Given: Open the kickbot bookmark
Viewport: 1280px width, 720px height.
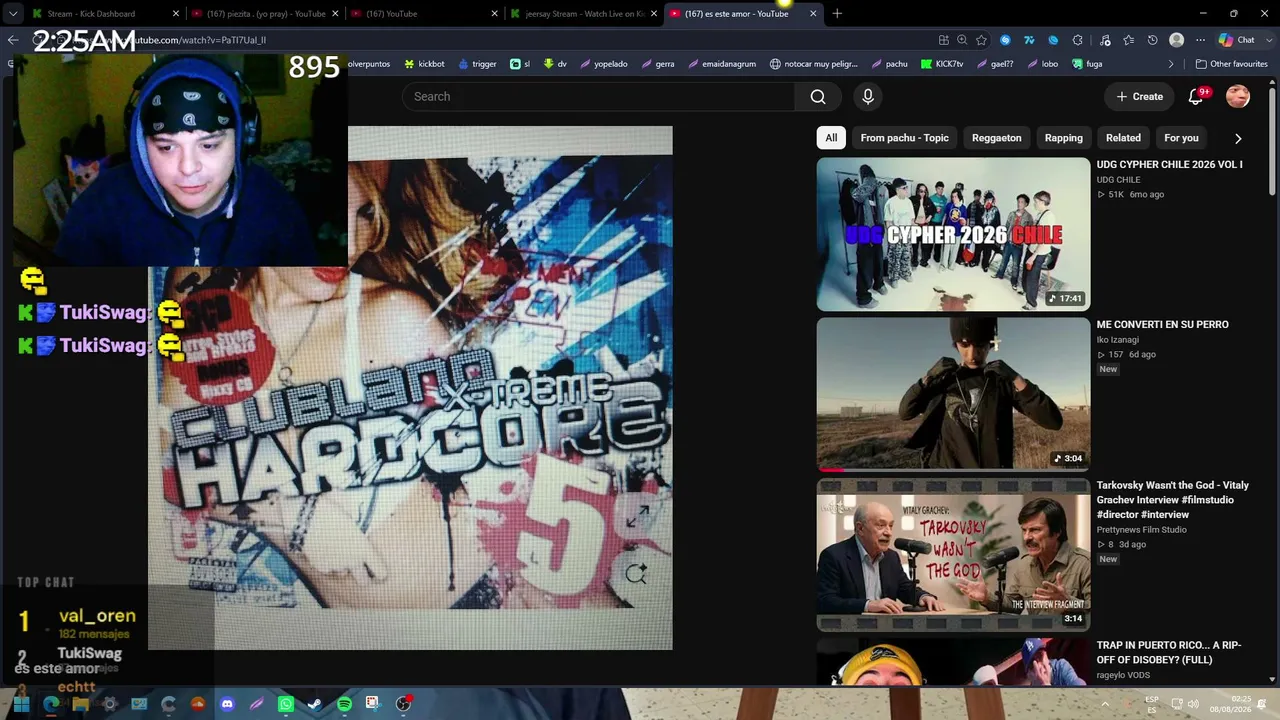Looking at the screenshot, I should pos(424,64).
